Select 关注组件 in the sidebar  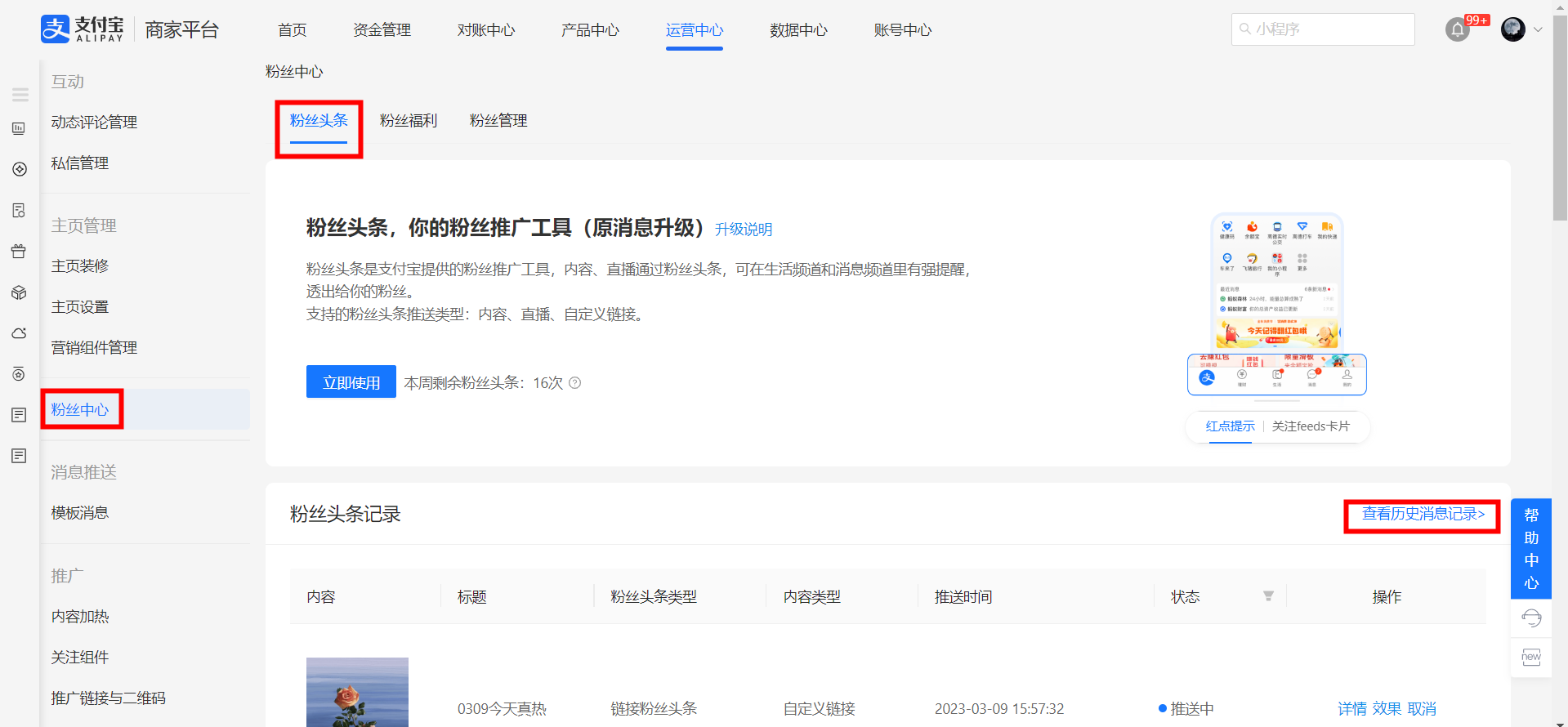point(80,658)
